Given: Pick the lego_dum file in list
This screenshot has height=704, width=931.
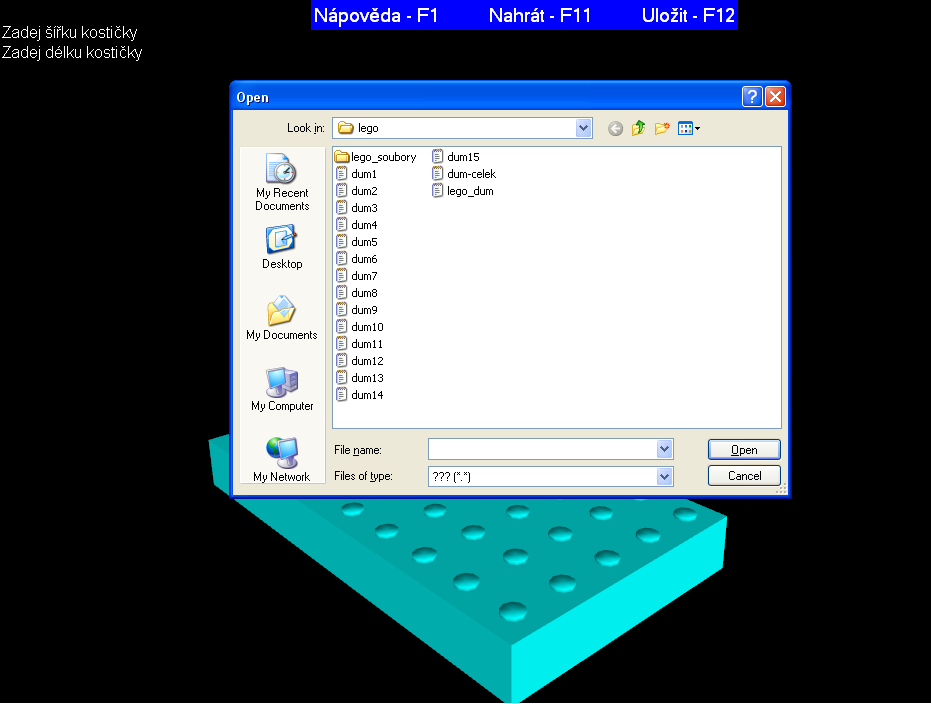Looking at the screenshot, I should [470, 191].
